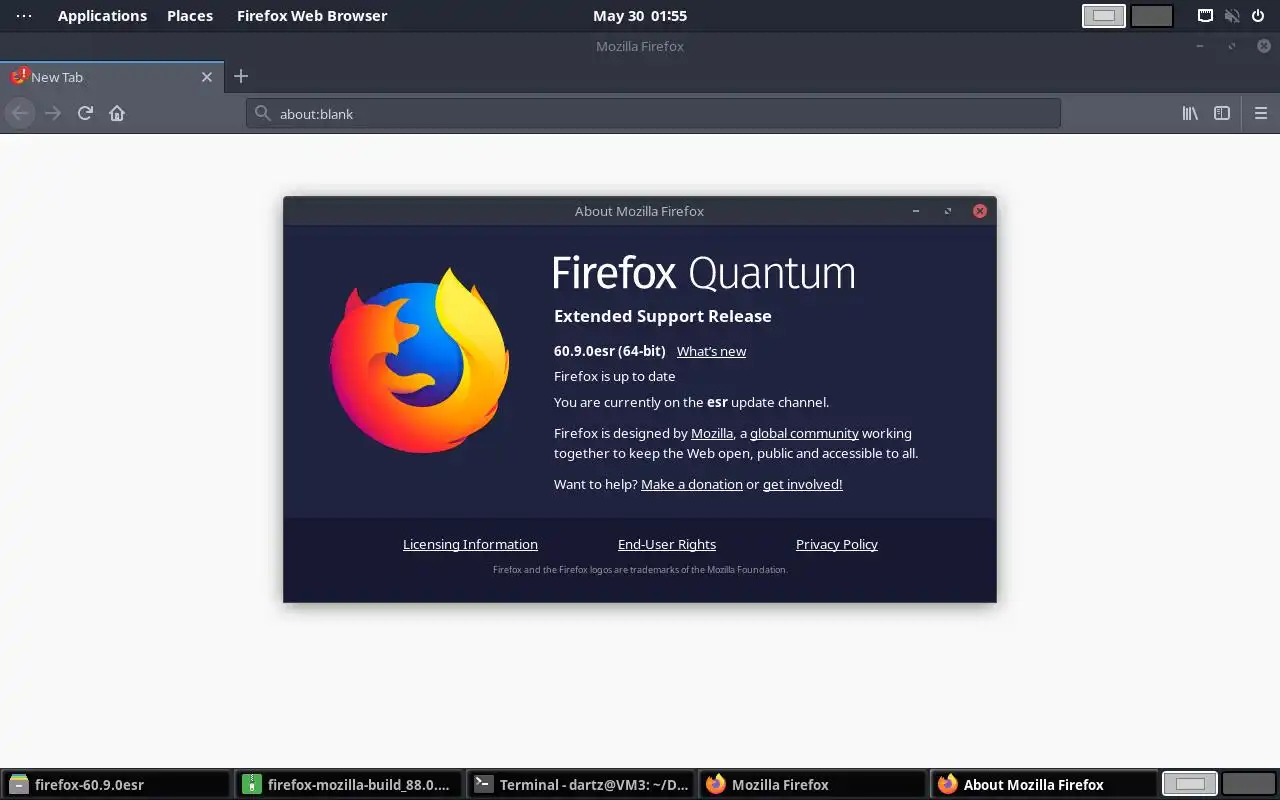Open a new tab with plus button
Viewport: 1280px width, 800px height.
(240, 76)
